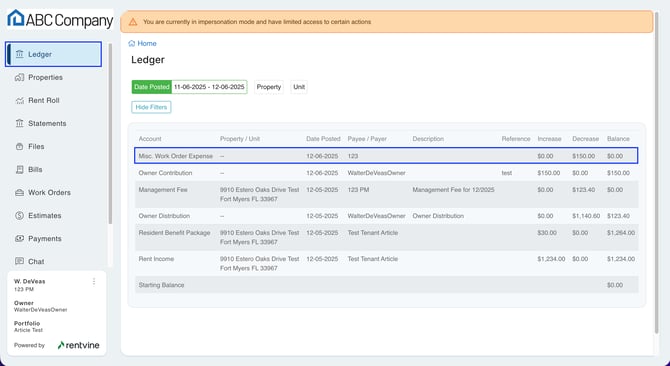
Task: Select the Misc. Work Order Expense row
Action: (x=386, y=156)
